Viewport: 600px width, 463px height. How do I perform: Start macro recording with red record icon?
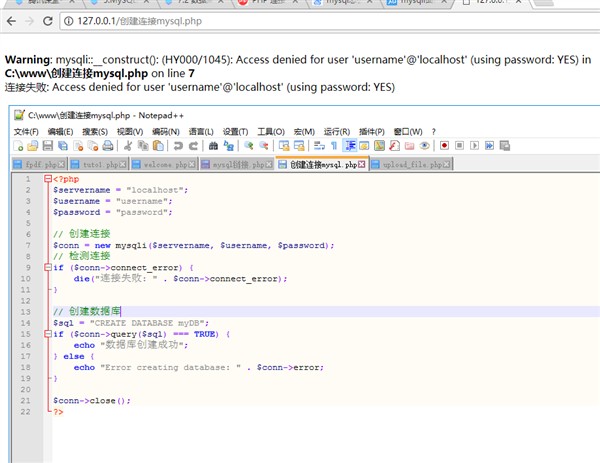coord(444,146)
